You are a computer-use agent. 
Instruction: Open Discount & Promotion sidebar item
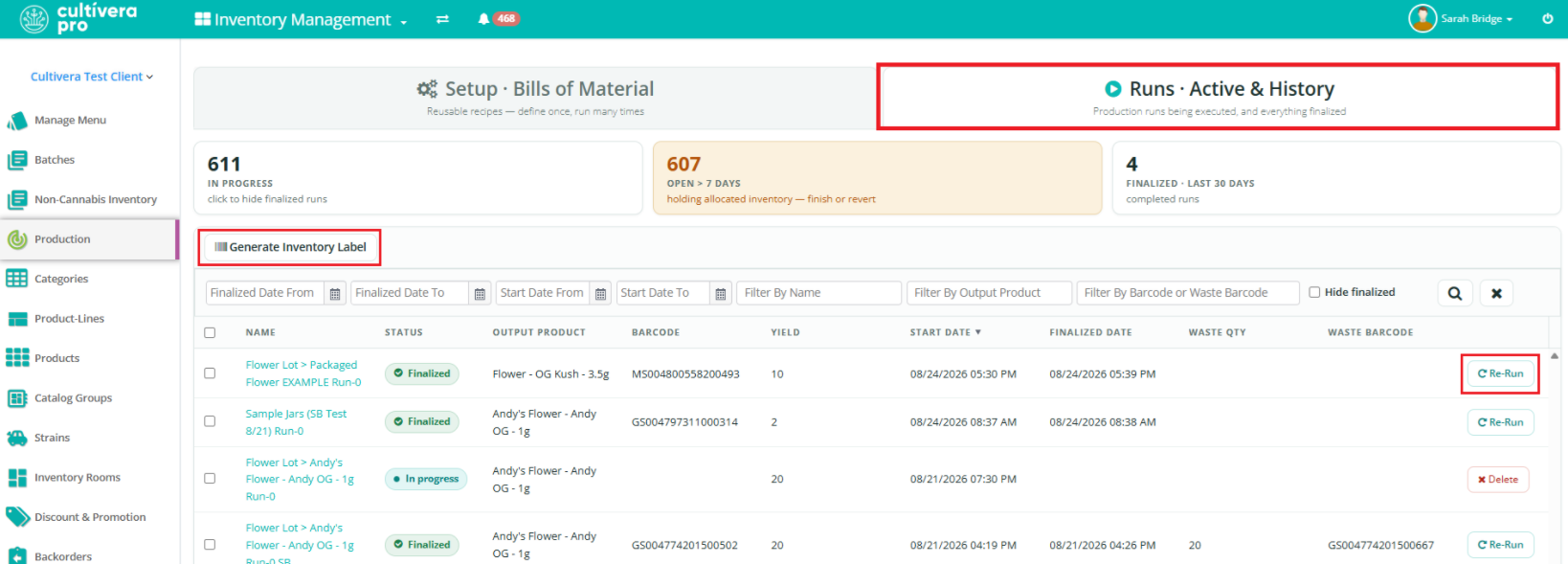(x=90, y=517)
